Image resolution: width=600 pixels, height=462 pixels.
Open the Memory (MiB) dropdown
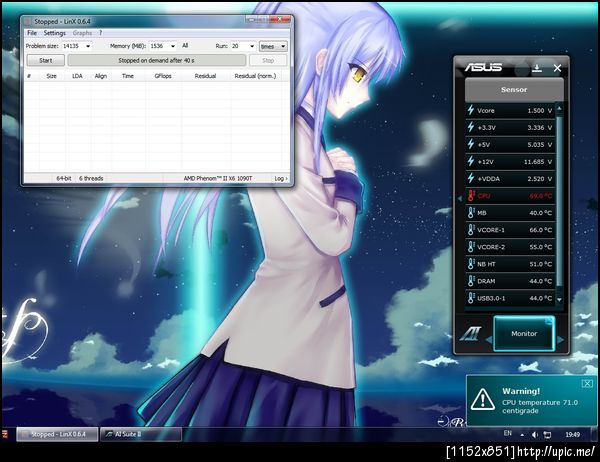173,46
